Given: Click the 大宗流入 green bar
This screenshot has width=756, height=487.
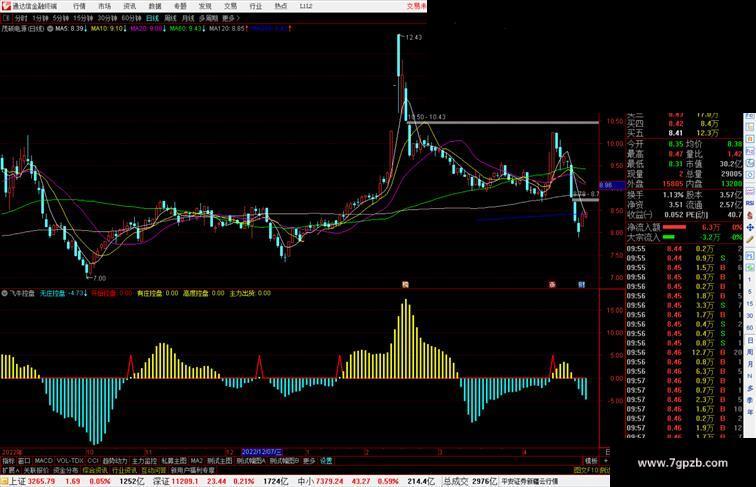Looking at the screenshot, I should click(669, 237).
